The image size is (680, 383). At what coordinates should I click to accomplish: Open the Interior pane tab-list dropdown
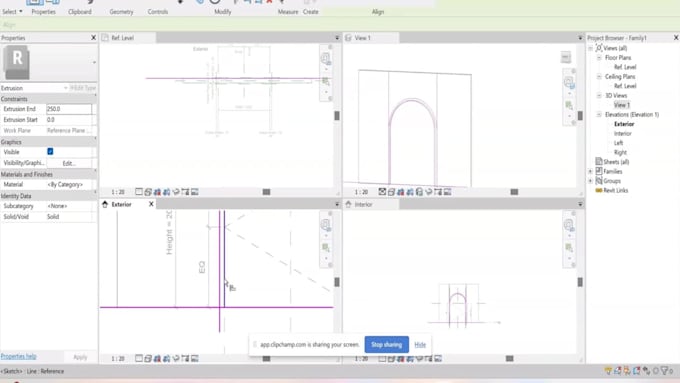pyautogui.click(x=580, y=204)
